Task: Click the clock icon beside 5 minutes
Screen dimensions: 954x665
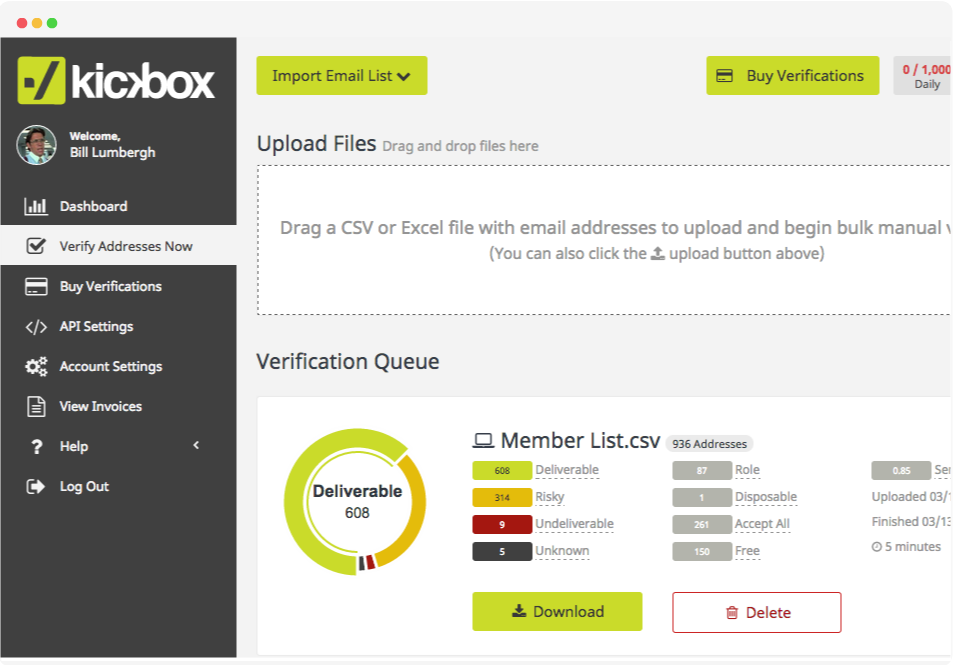Action: click(877, 546)
